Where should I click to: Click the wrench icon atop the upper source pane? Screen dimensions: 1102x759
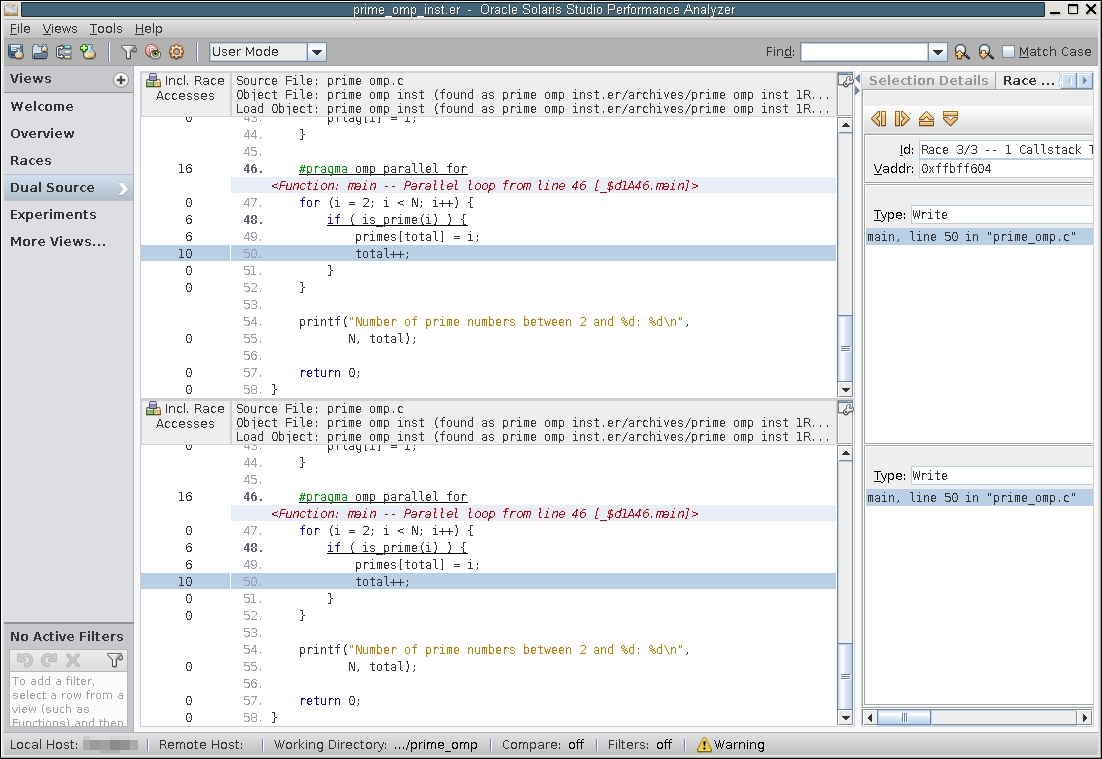(846, 80)
